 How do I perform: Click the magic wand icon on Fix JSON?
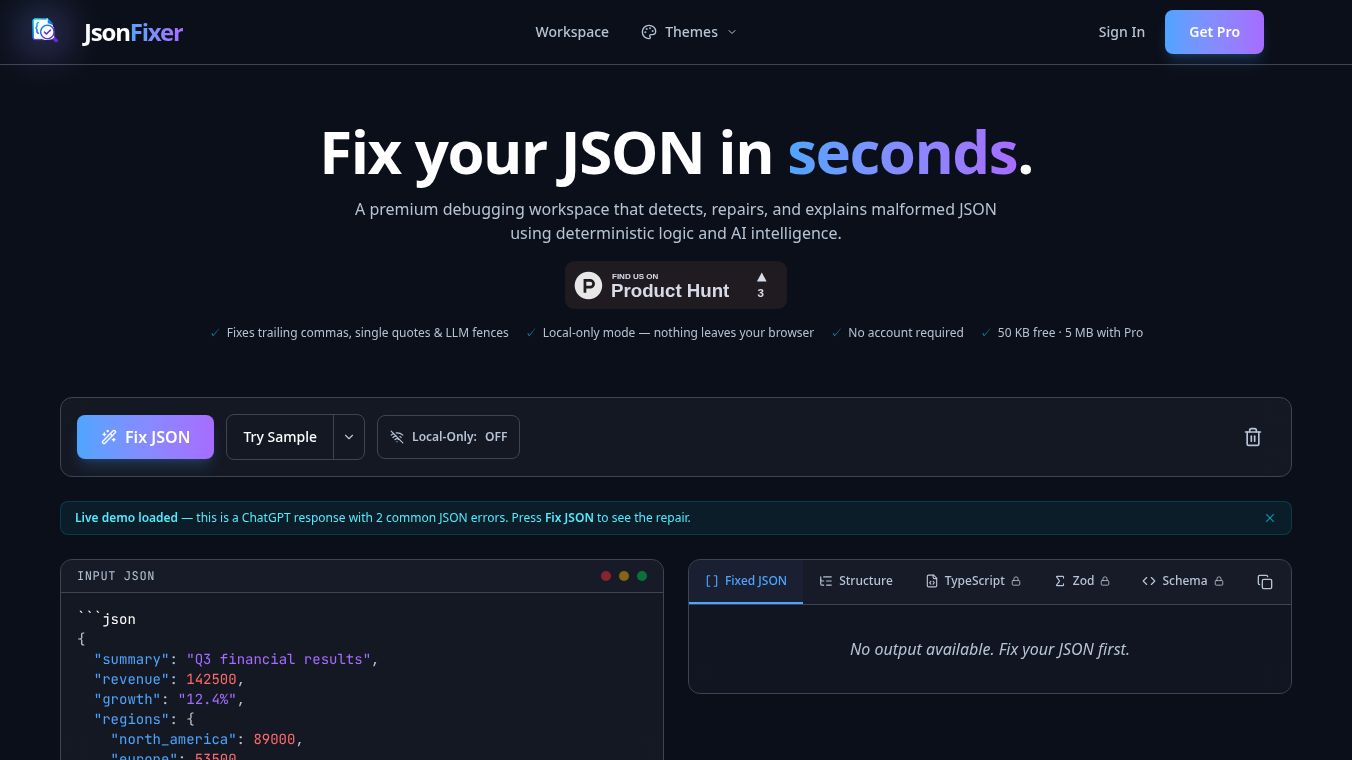point(109,437)
